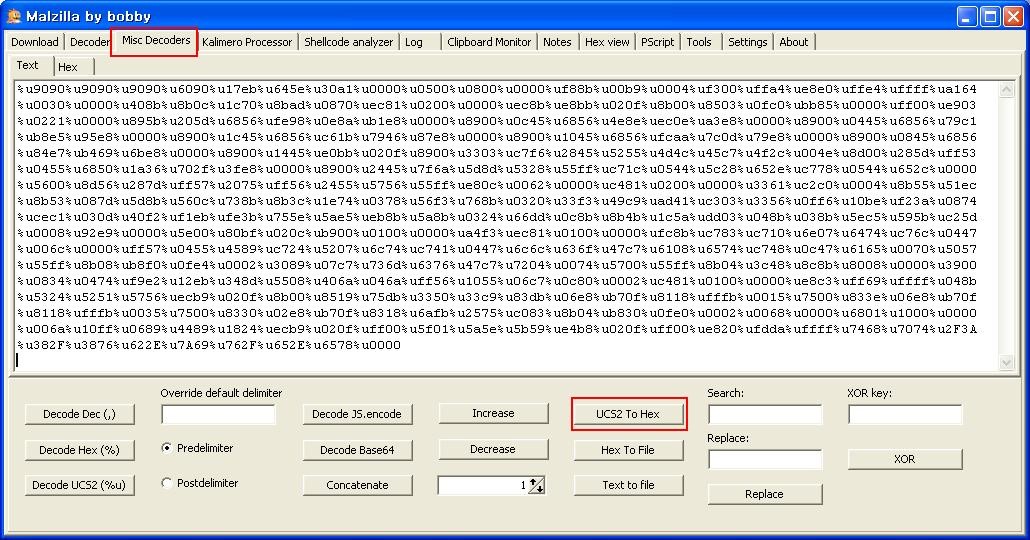This screenshot has width=1030, height=540.
Task: Open the About tab
Action: click(794, 42)
